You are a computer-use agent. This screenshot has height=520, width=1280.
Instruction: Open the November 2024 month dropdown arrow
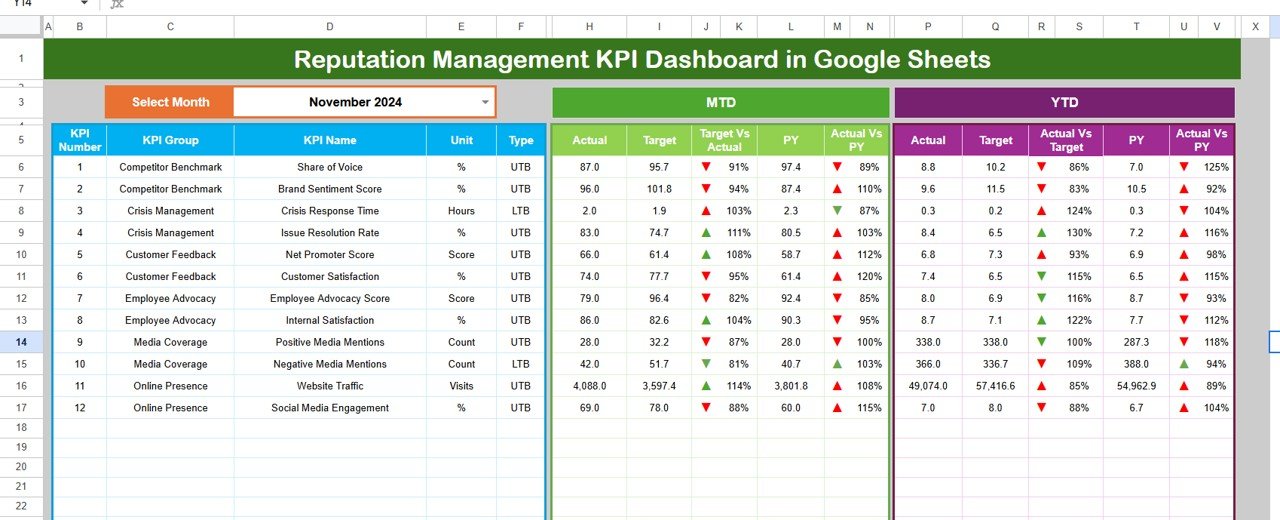click(485, 102)
